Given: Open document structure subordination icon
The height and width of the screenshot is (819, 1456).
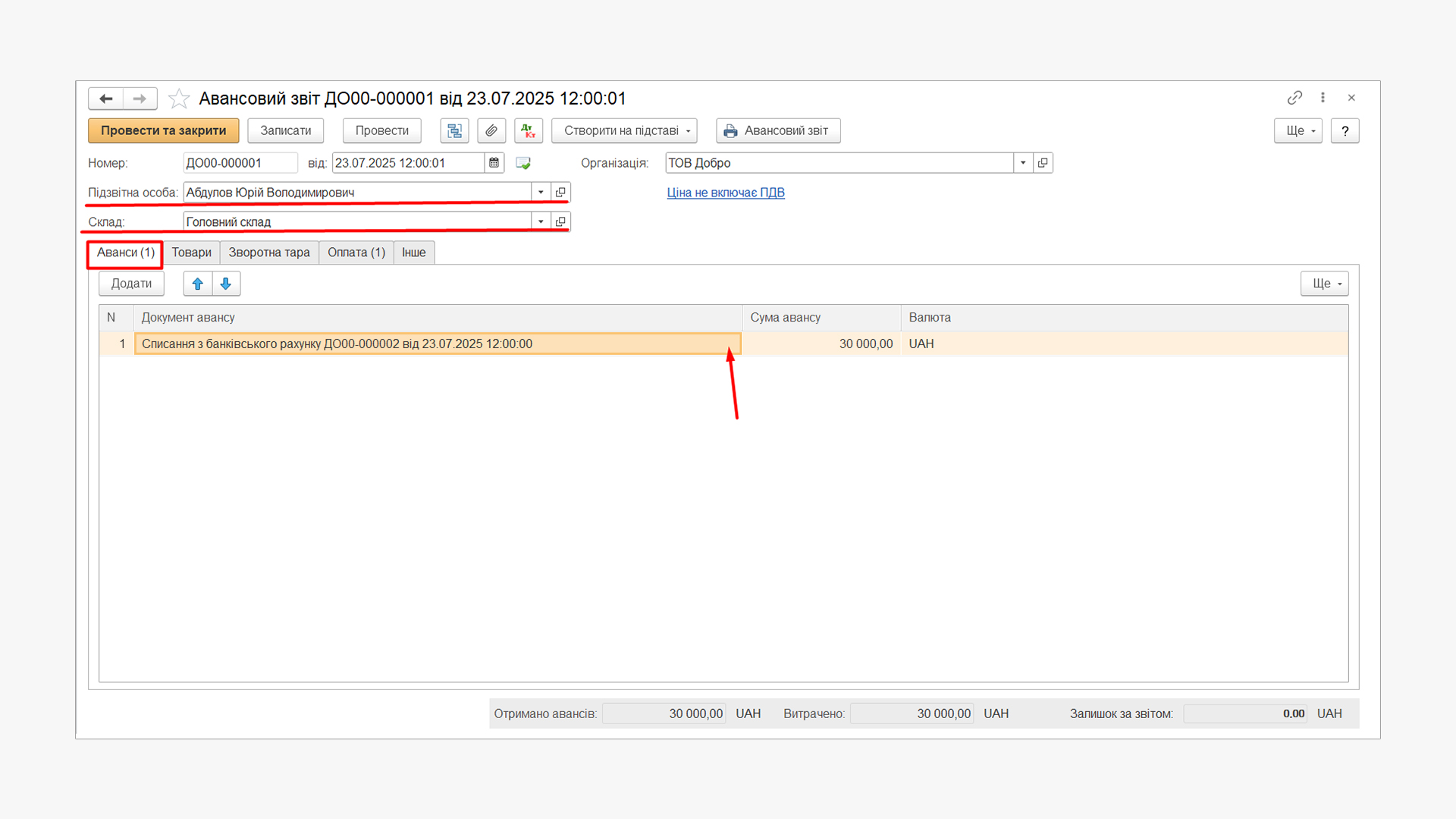Looking at the screenshot, I should (x=454, y=130).
